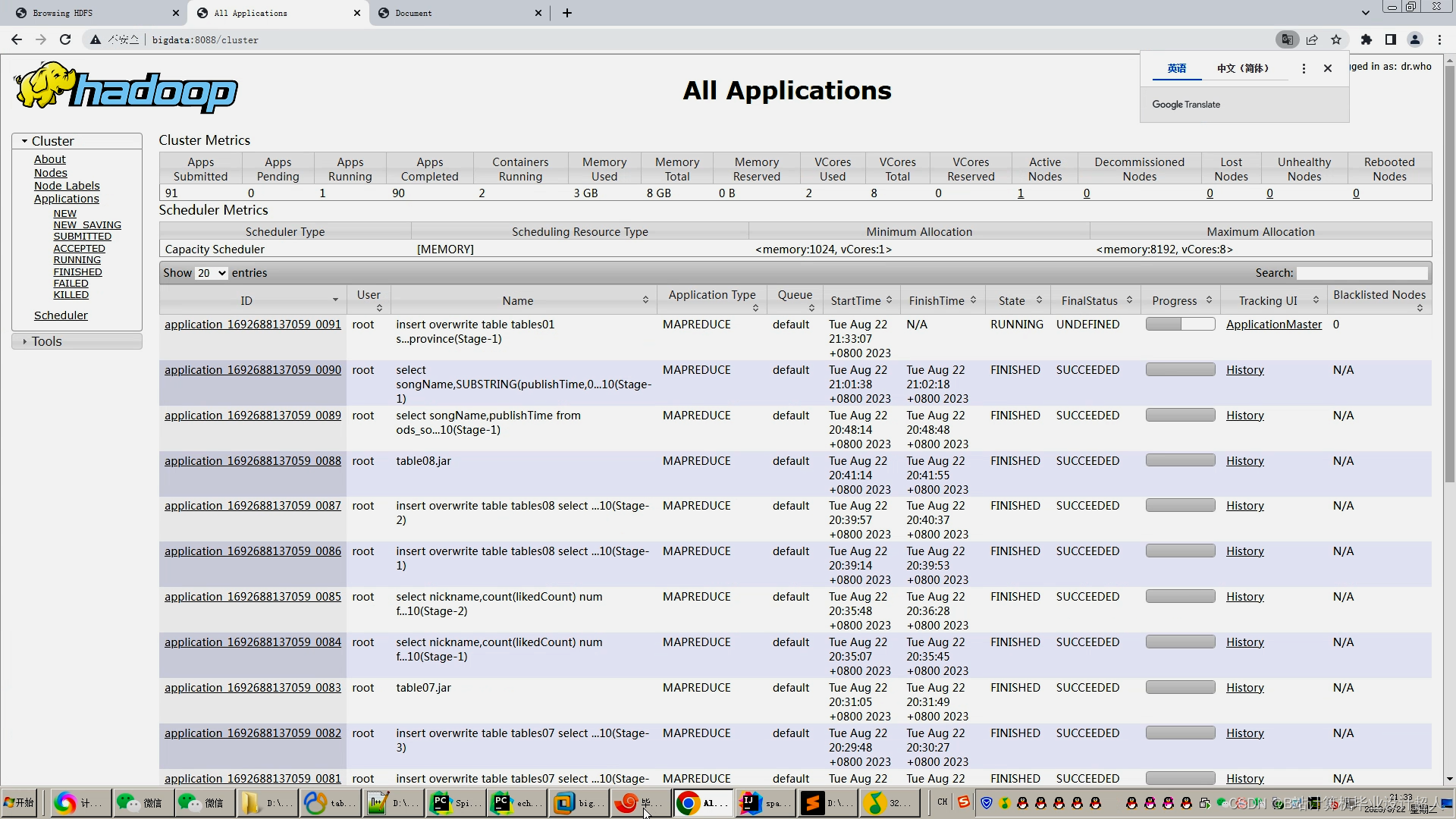1456x819 pixels.
Task: Click the Scheduler menu item
Action: tap(61, 314)
